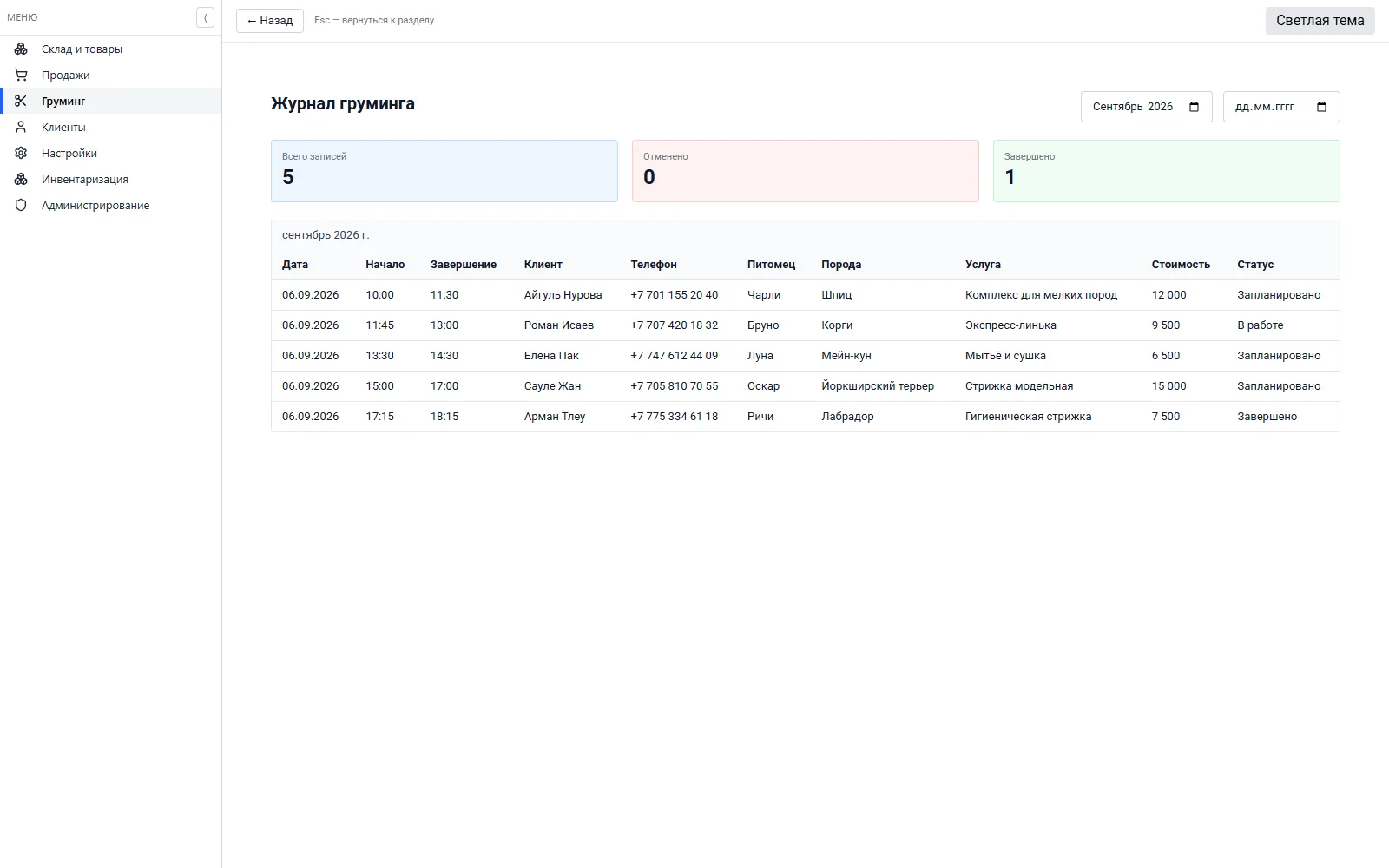This screenshot has height=868, width=1389.
Task: Click the shield Администрирование icon
Action: pyautogui.click(x=21, y=205)
